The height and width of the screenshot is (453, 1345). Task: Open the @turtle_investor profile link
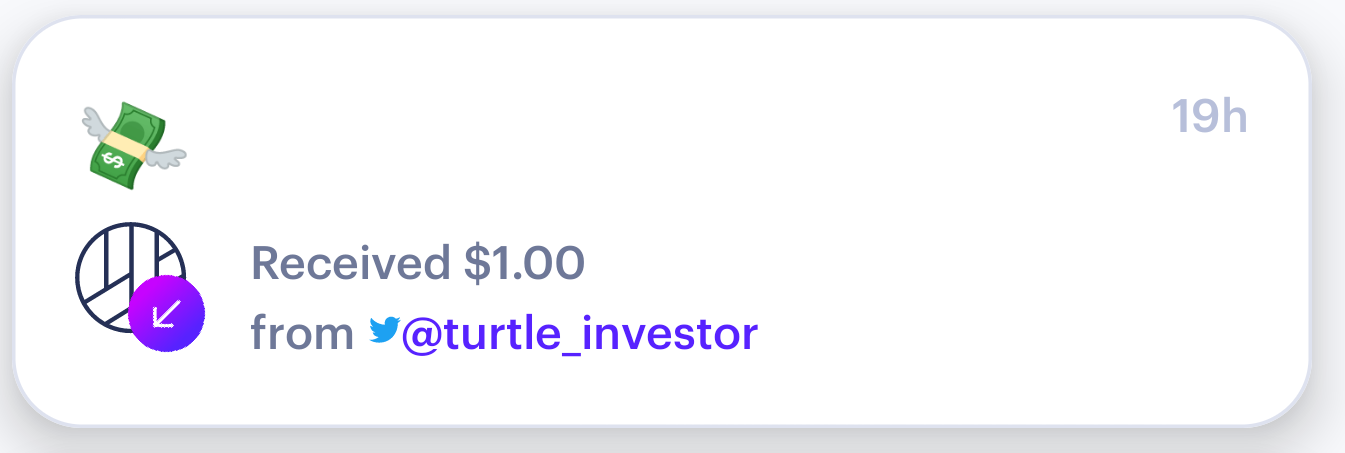pos(580,334)
